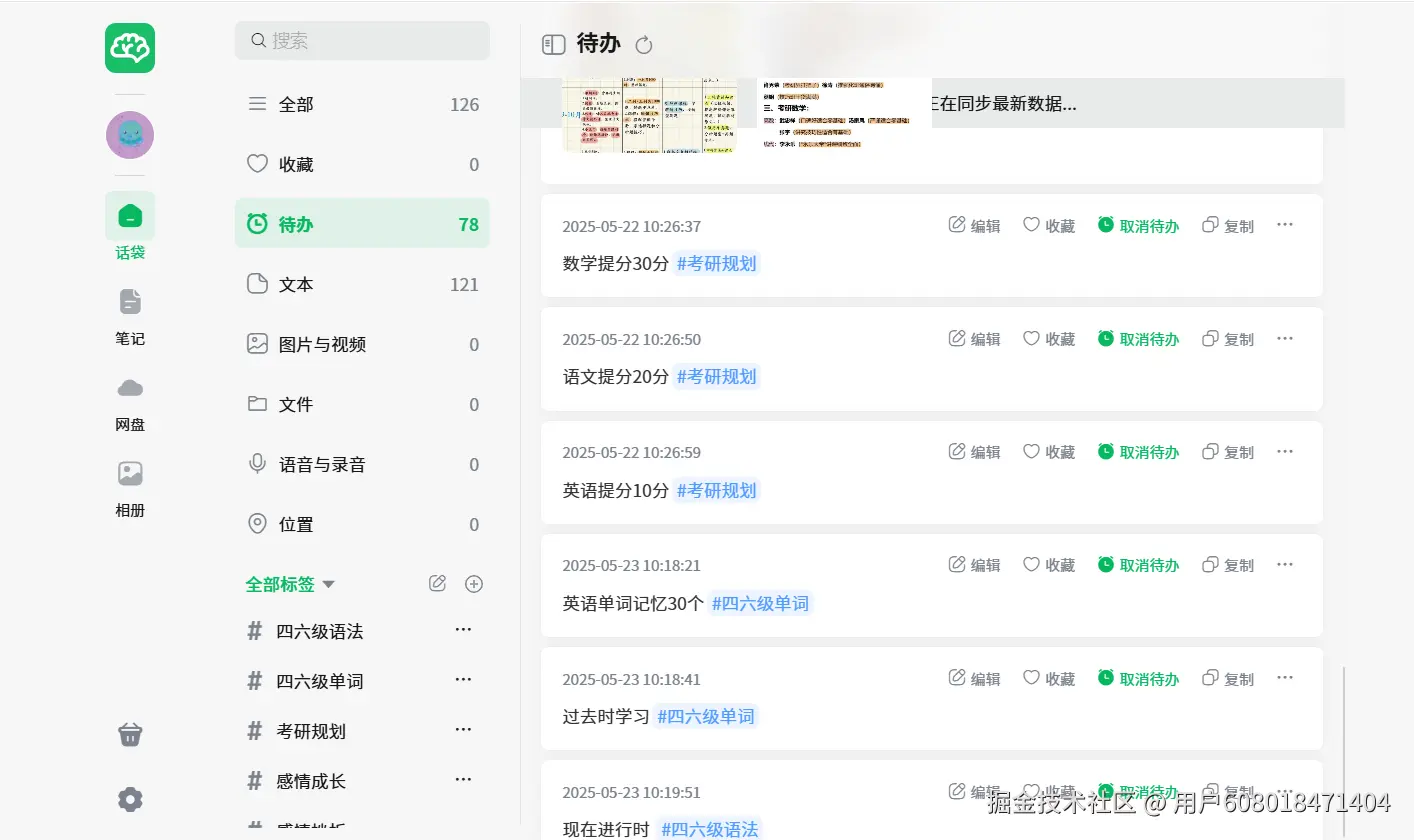Click #四六级语法 tag in 现在进行时 note
Screen dimensions: 1414x840
pyautogui.click(x=709, y=829)
